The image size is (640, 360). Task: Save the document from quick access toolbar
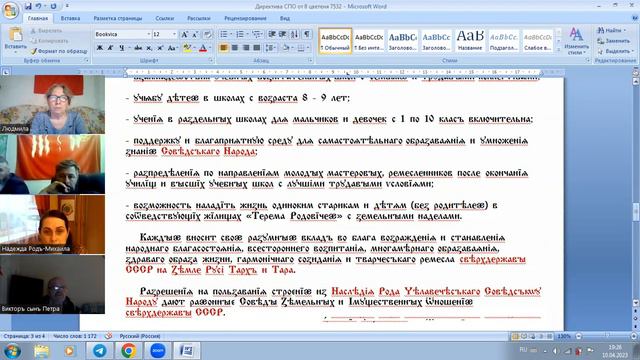click(28, 6)
